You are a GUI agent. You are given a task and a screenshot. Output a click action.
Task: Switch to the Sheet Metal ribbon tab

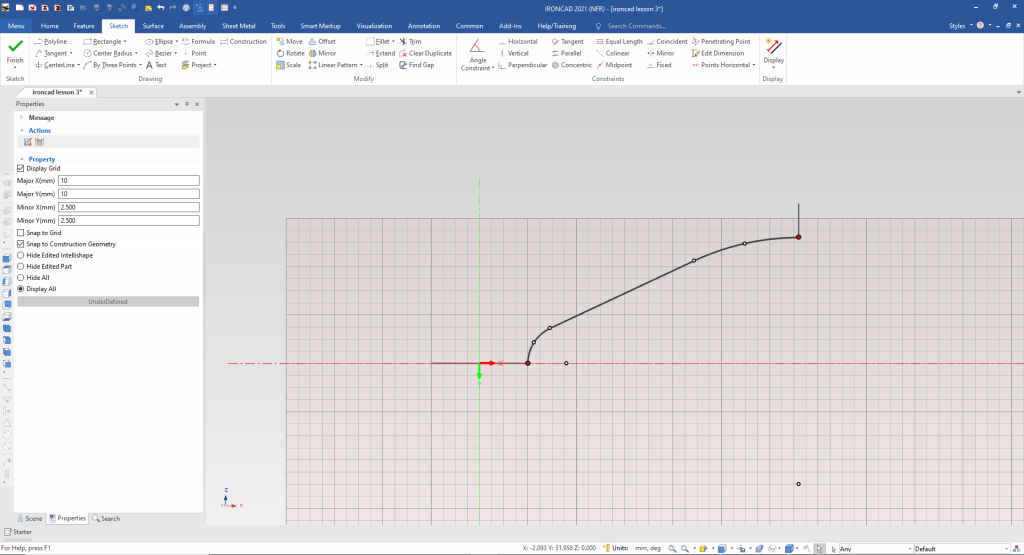pos(238,25)
